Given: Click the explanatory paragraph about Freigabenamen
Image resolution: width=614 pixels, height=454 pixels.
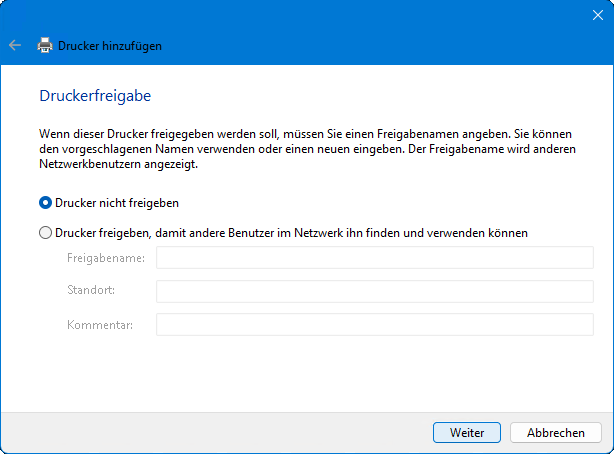Looking at the screenshot, I should pos(300,149).
